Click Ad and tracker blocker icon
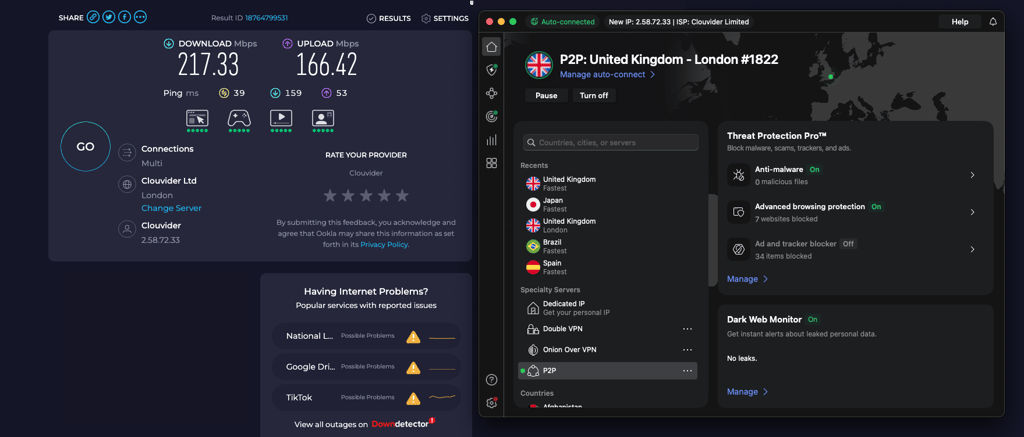This screenshot has width=1024, height=437. [739, 250]
